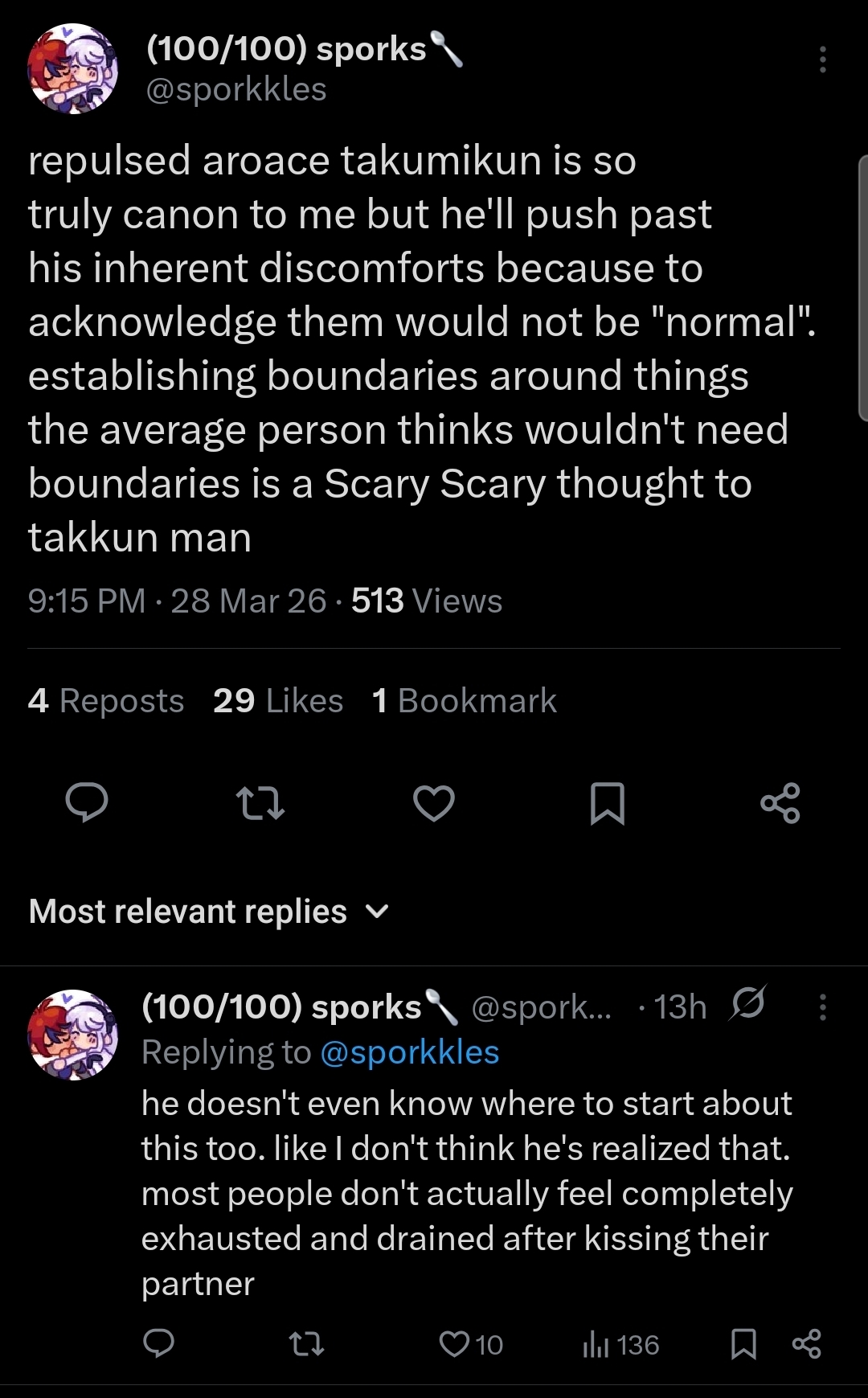This screenshot has height=1398, width=868.
Task: Like the reply with 10 likes
Action: click(471, 1344)
